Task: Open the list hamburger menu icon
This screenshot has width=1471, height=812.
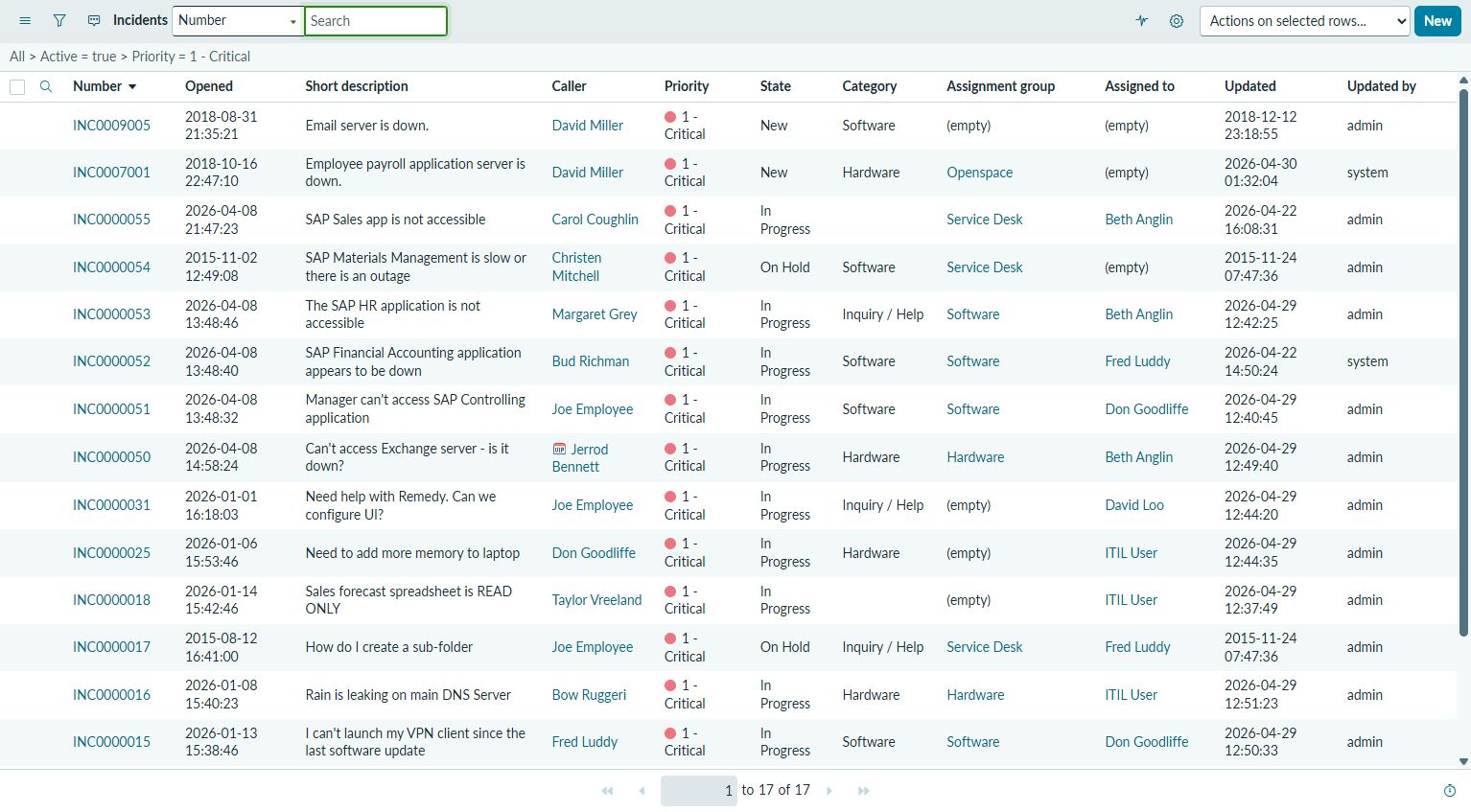Action: (25, 20)
